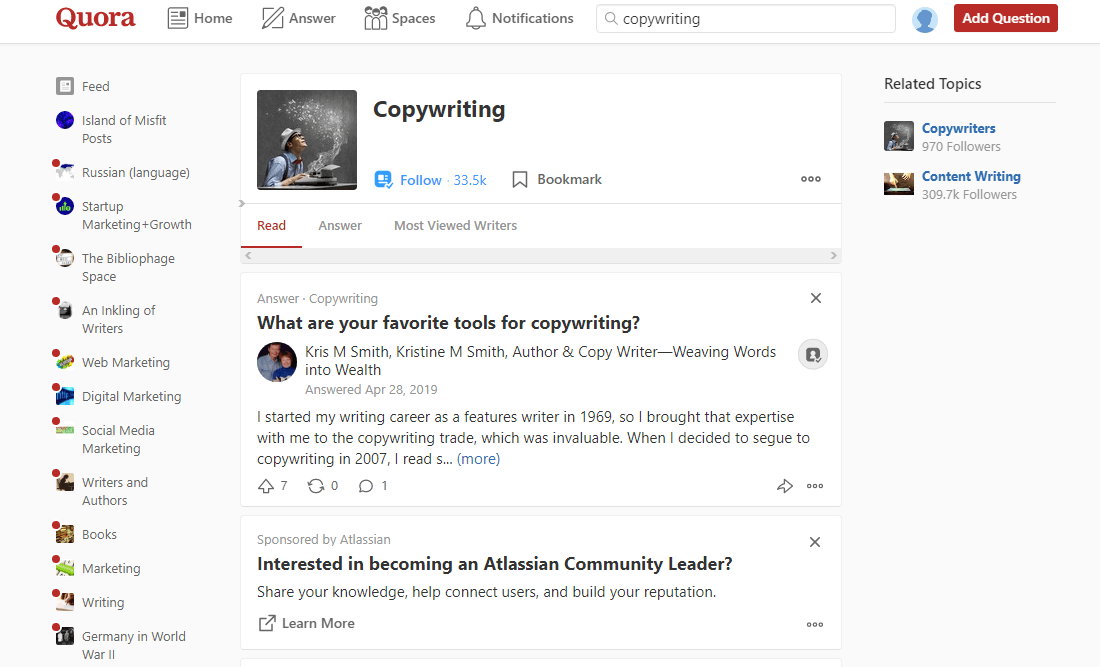Expand the answer with the (more) link
Image resolution: width=1100 pixels, height=667 pixels.
click(x=478, y=459)
